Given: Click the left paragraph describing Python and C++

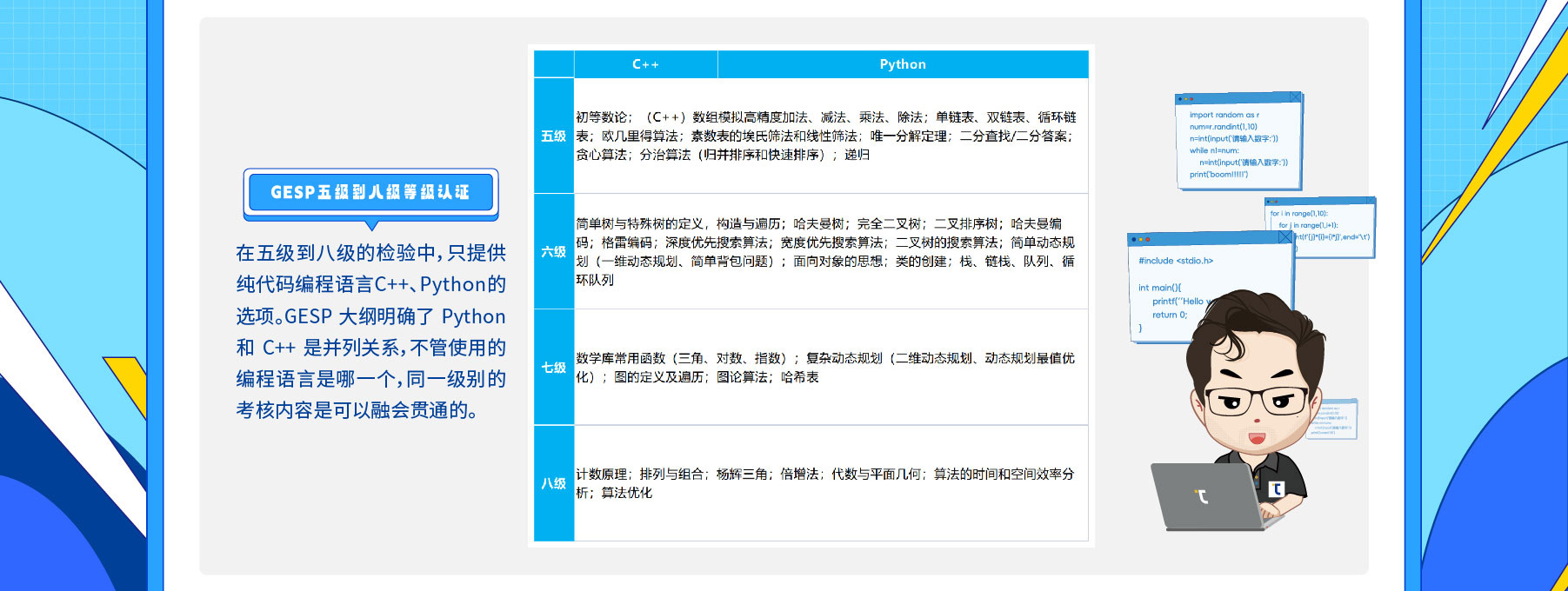Looking at the screenshot, I should point(370,331).
